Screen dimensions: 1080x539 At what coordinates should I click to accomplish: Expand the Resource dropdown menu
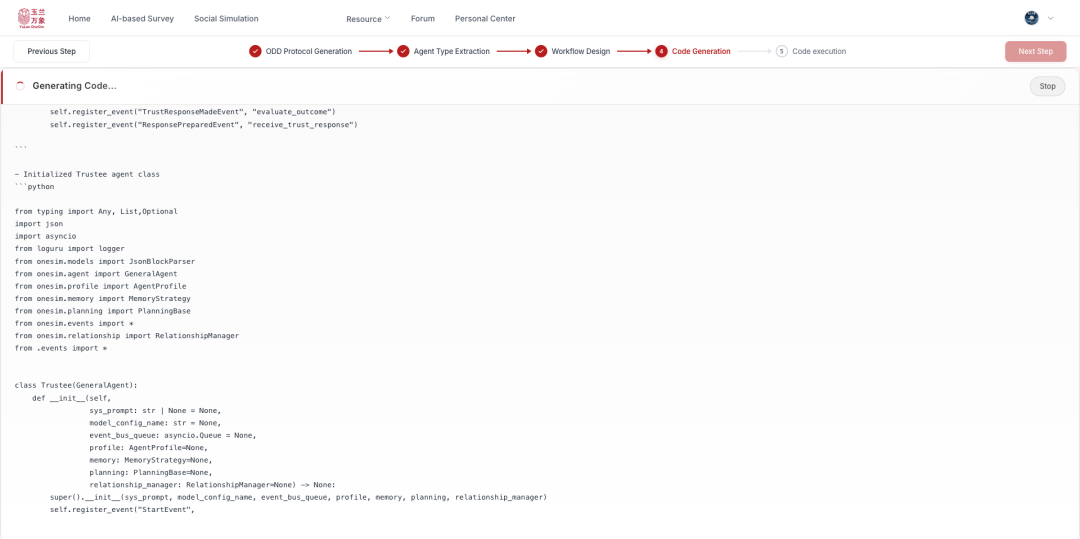pos(368,19)
